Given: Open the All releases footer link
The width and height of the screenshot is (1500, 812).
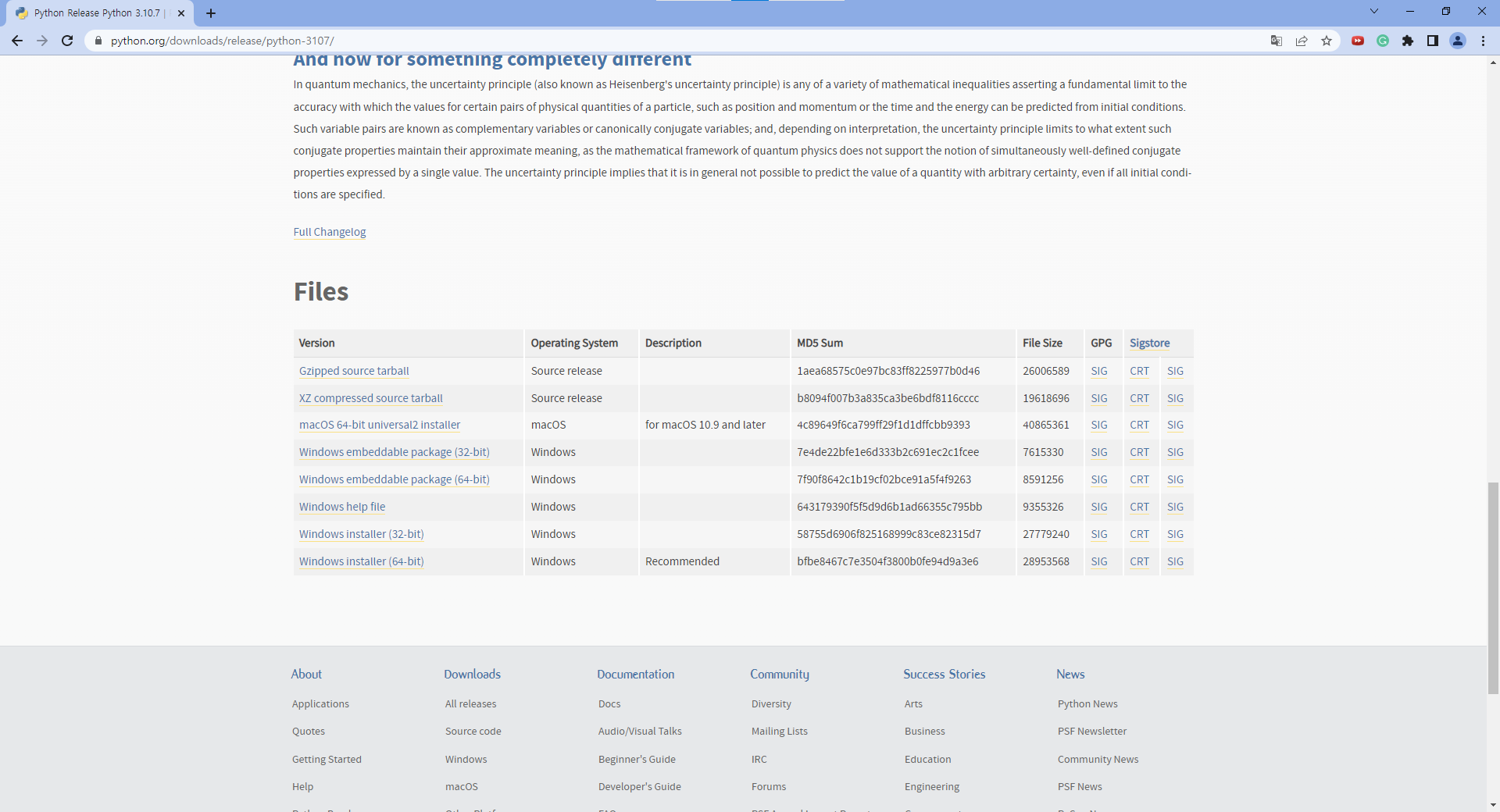Looking at the screenshot, I should pyautogui.click(x=471, y=703).
